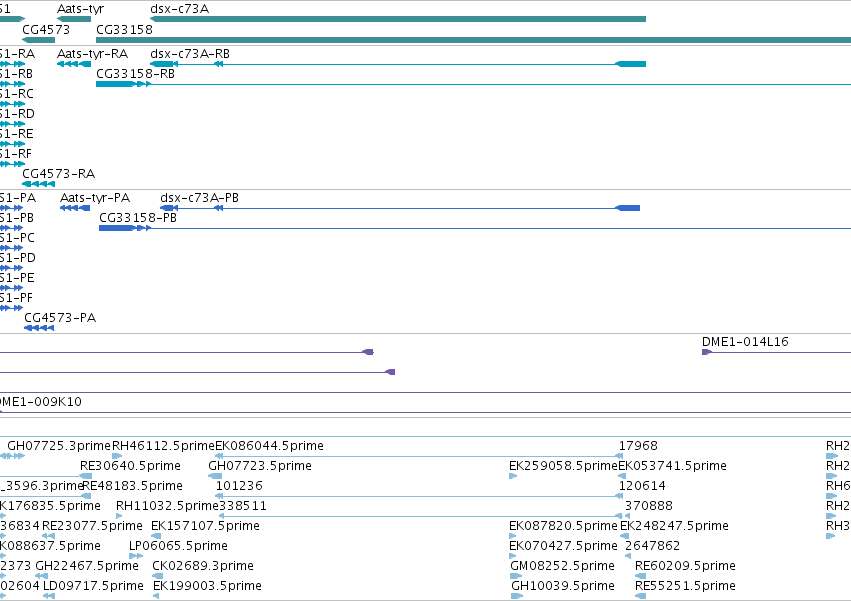Click the dsx-c73A gene bar glyph
The height and width of the screenshot is (601, 851).
(398, 19)
